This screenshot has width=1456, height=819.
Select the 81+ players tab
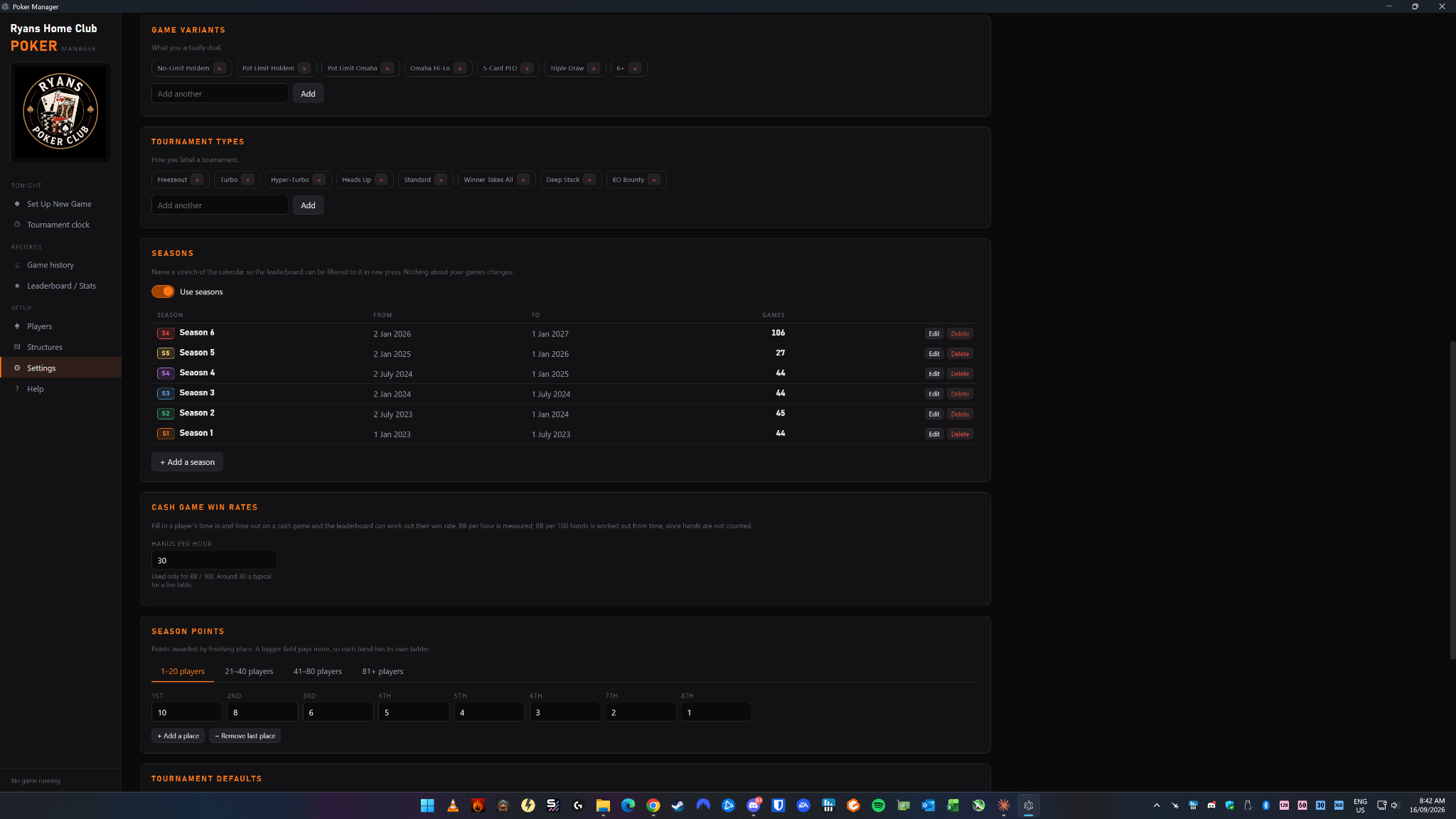[x=382, y=671]
